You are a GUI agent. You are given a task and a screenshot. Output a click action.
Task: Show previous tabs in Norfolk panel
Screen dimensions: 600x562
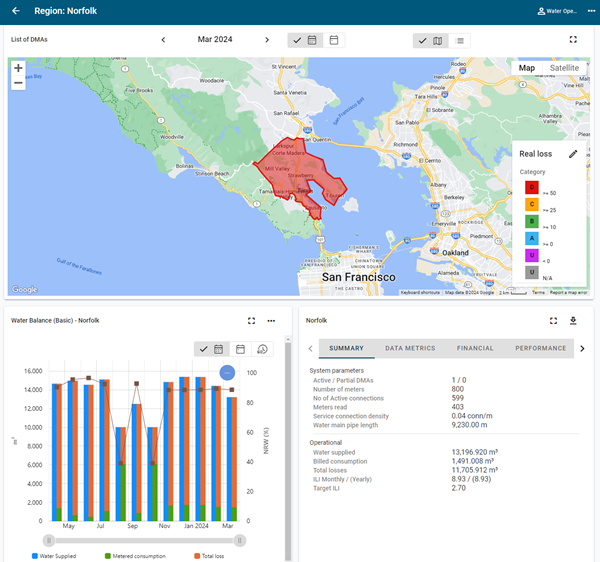[x=310, y=349]
